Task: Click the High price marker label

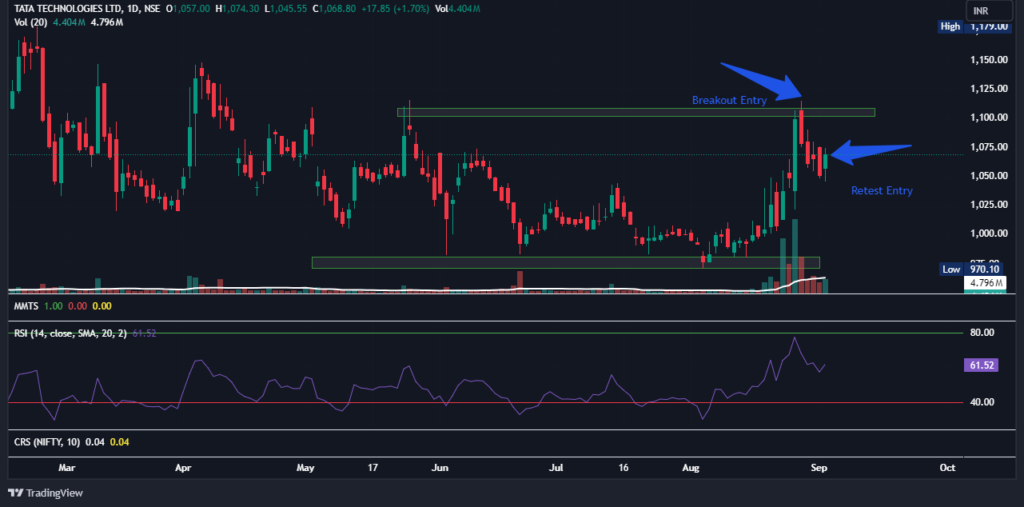Action: coord(951,27)
